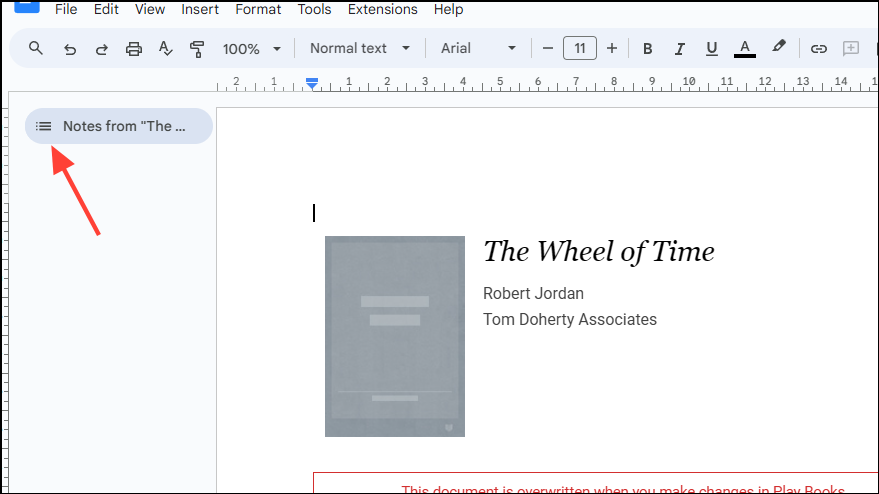Screen dimensions: 879x494
Task: Open the Insert menu
Action: [x=200, y=9]
